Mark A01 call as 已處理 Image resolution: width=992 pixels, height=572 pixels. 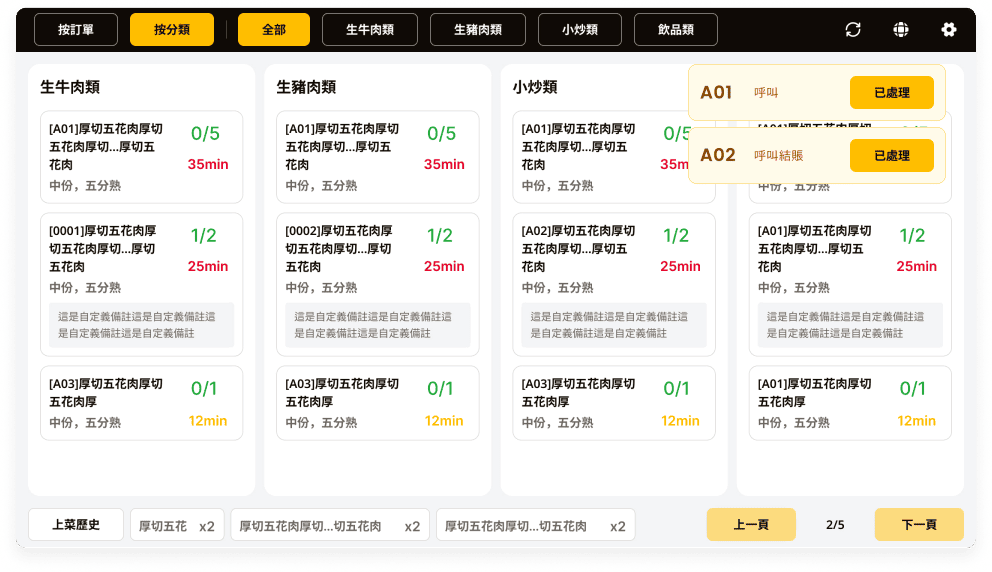(891, 93)
